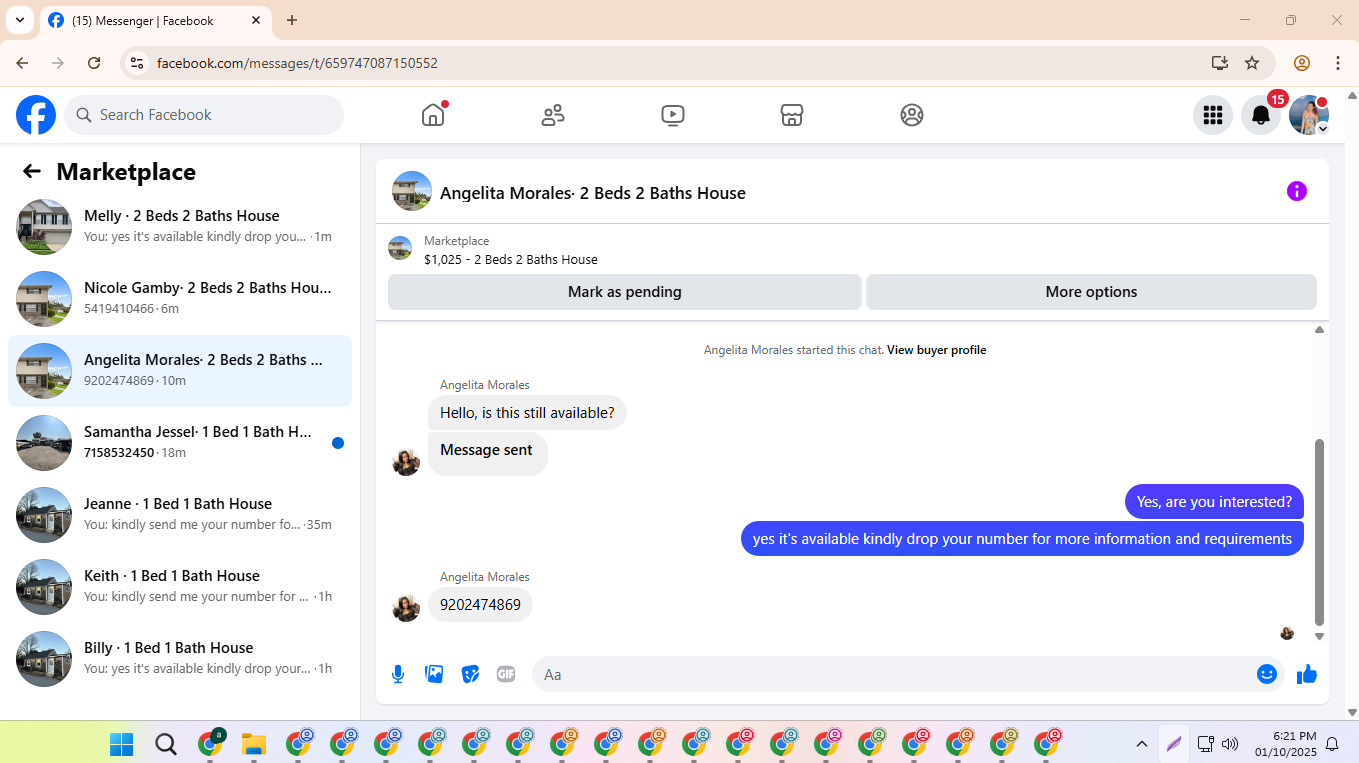Viewport: 1359px width, 763px height.
Task: Open Samantha Jessel's unread conversation
Action: (180, 443)
